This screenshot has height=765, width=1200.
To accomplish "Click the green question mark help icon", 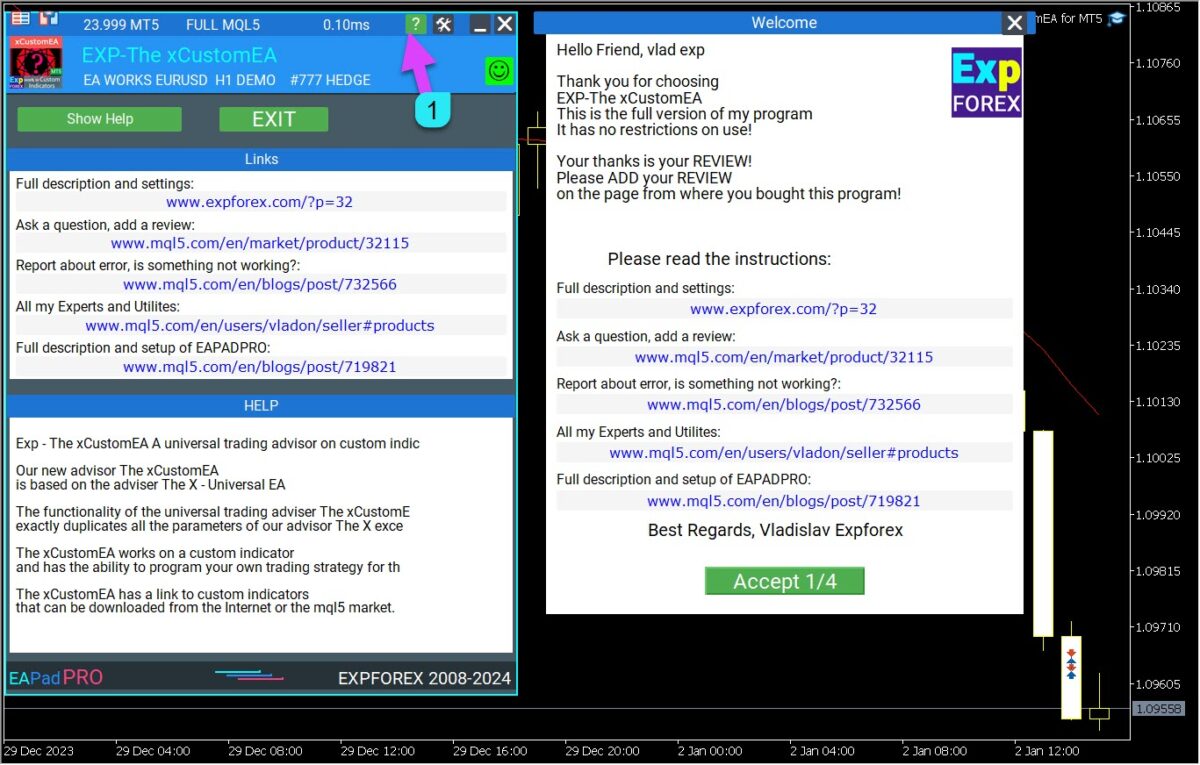I will [x=415, y=24].
